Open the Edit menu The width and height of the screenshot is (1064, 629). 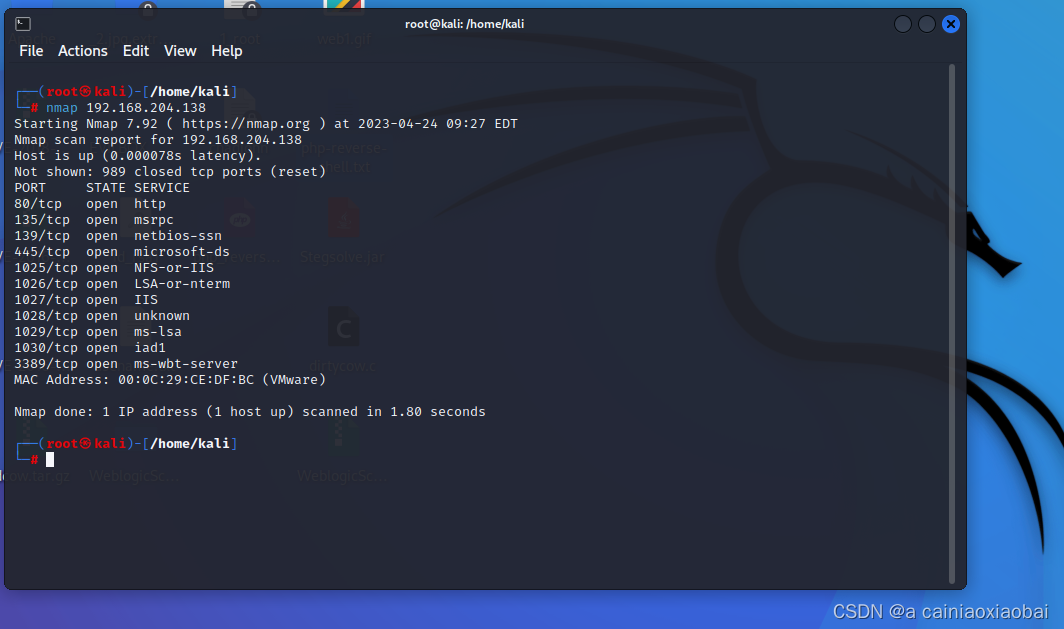click(136, 51)
